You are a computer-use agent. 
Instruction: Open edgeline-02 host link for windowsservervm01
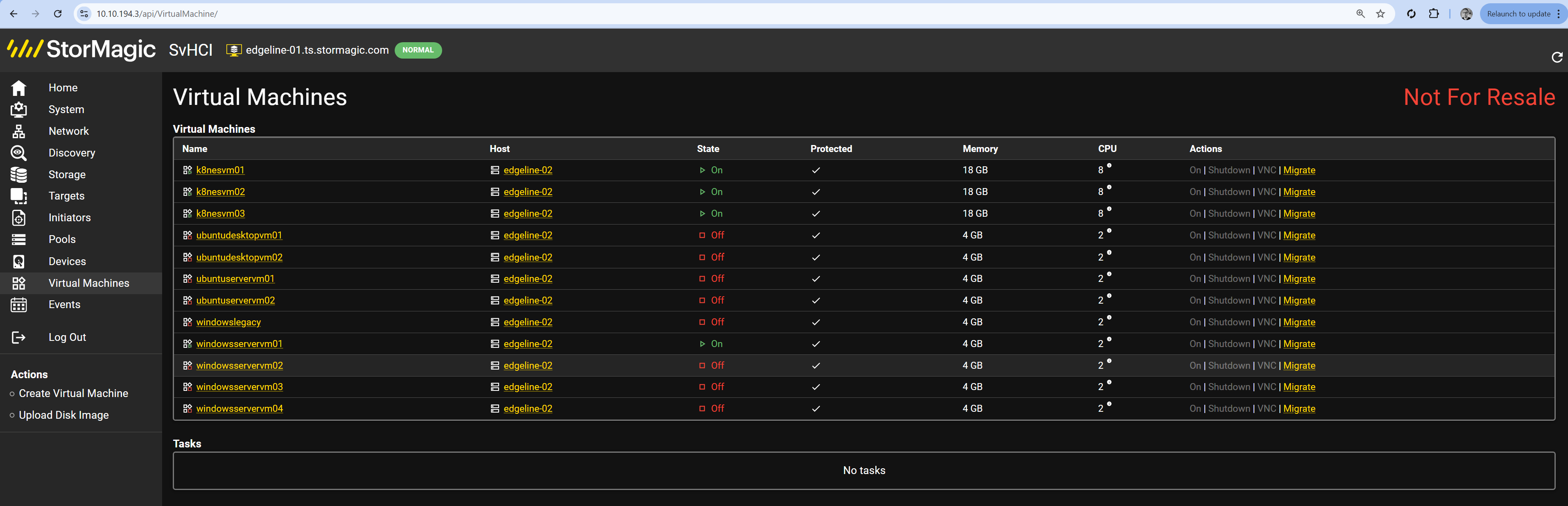pyautogui.click(x=529, y=344)
